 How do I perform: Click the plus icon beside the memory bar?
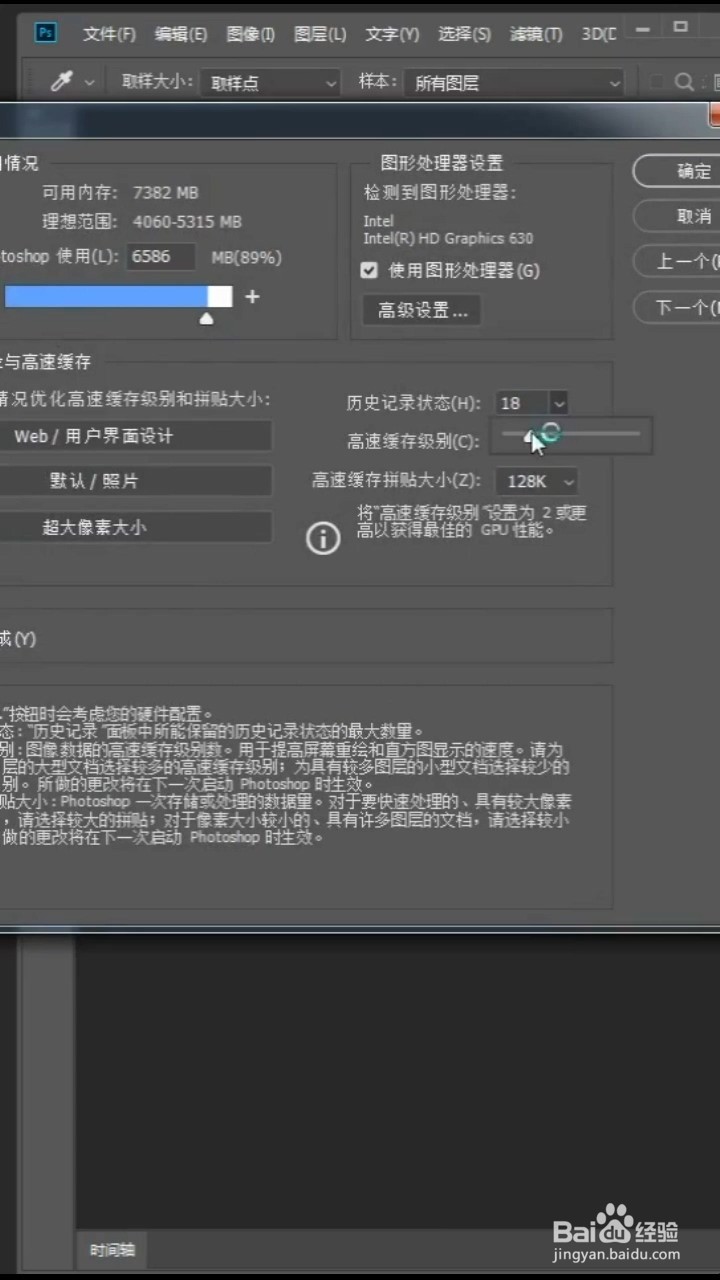tap(252, 296)
